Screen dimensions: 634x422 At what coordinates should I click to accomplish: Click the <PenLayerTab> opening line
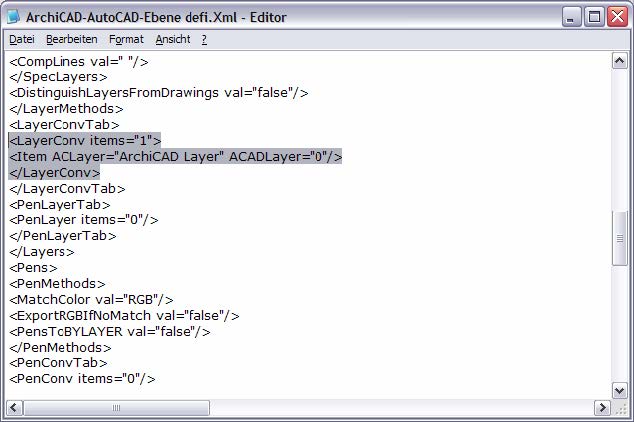tap(59, 205)
